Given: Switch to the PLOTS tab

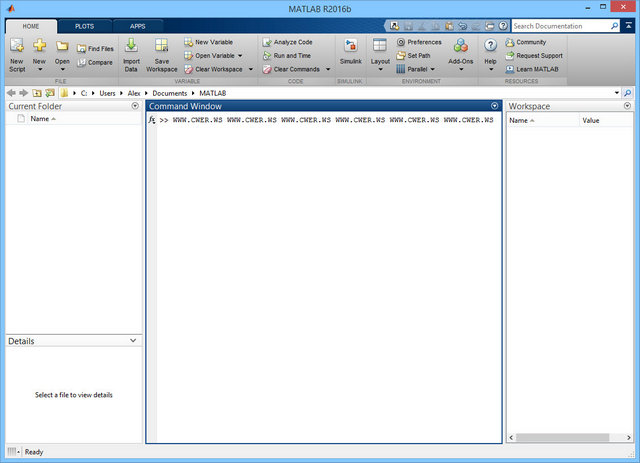Looking at the screenshot, I should 85,26.
